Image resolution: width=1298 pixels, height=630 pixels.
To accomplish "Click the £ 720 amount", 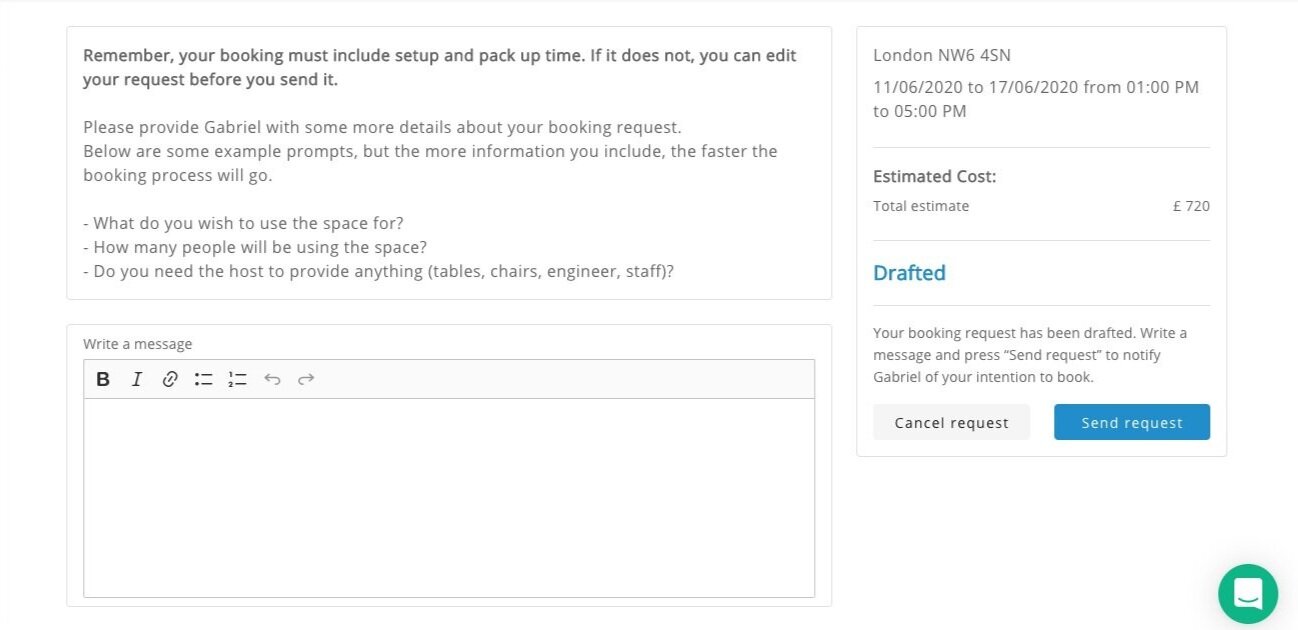I will (1191, 206).
